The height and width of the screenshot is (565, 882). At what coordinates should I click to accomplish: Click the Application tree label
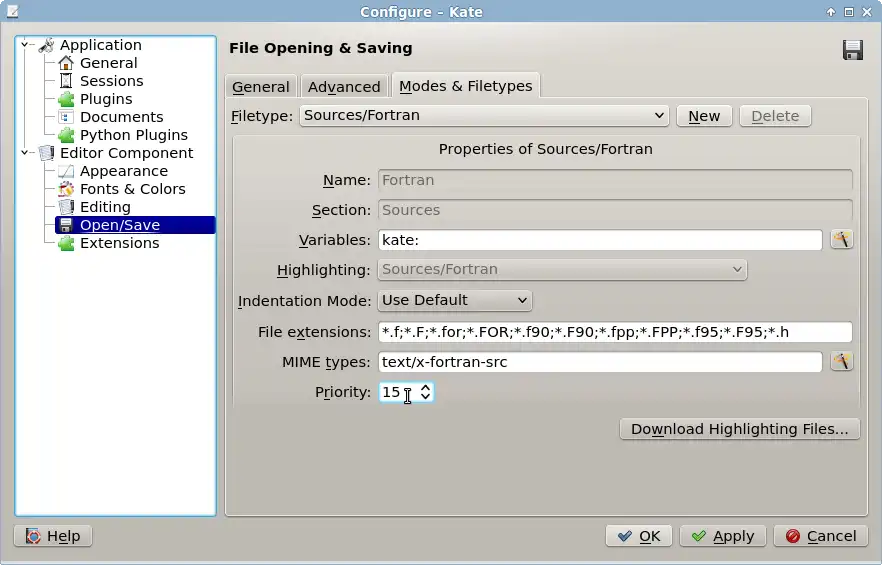(x=101, y=45)
